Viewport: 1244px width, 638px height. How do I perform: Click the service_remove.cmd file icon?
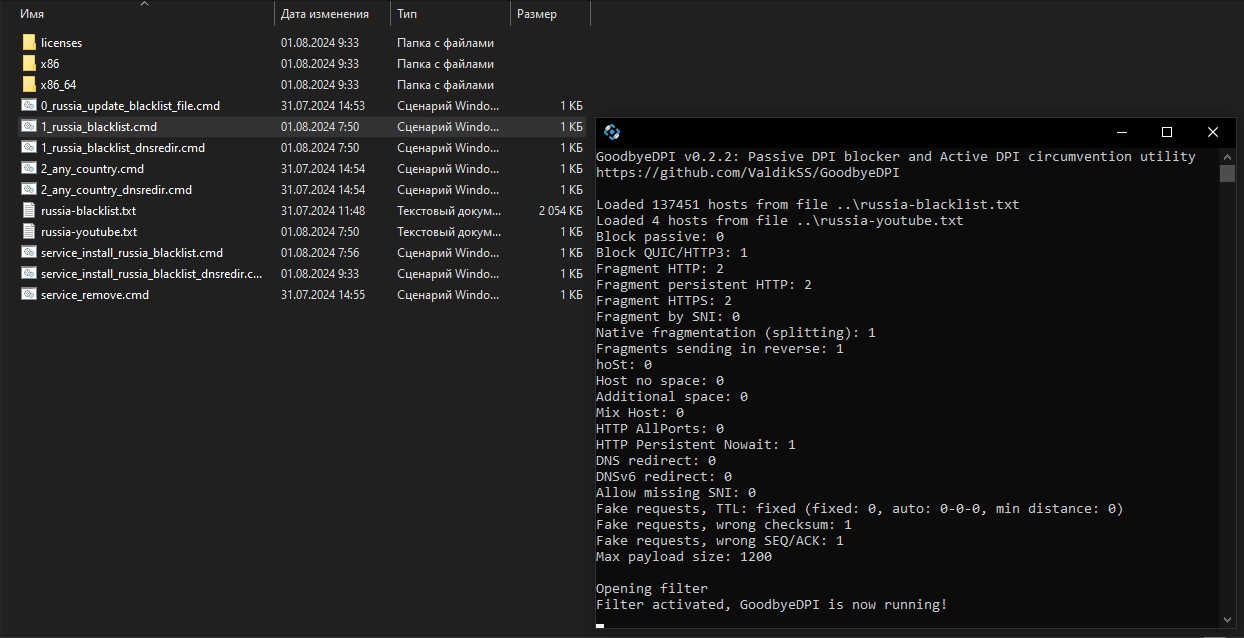[29, 295]
